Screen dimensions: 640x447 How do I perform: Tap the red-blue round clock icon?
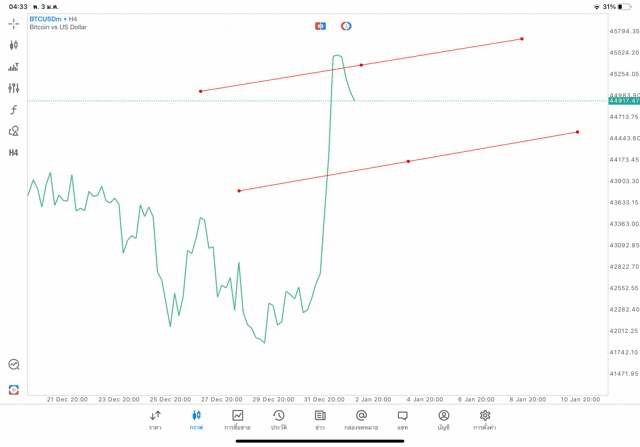click(346, 25)
